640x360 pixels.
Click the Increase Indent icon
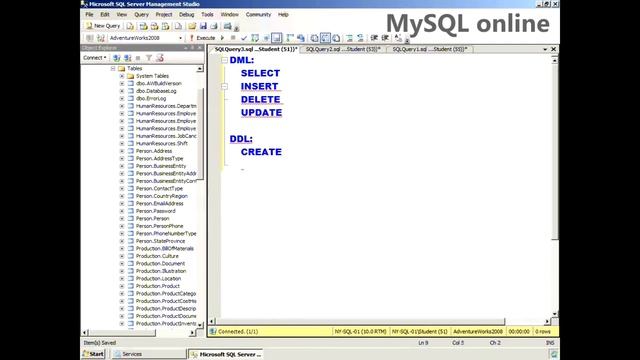click(x=385, y=38)
